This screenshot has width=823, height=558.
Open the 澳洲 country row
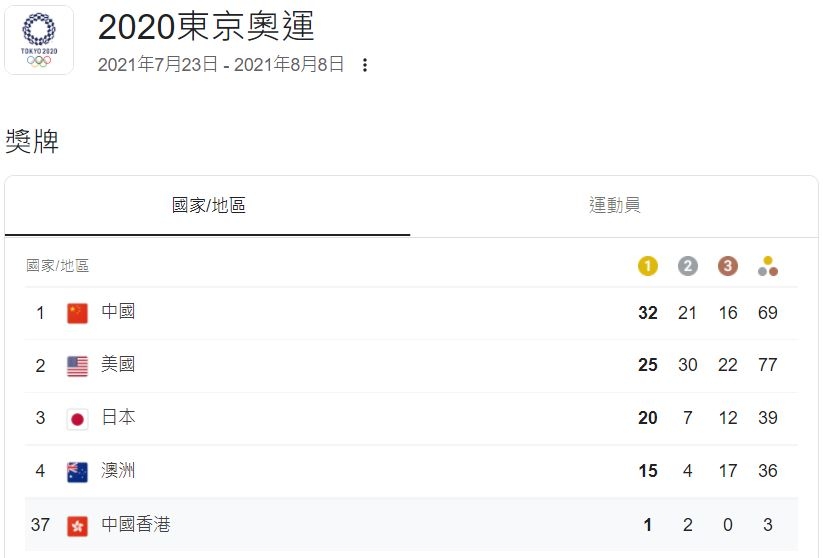tap(411, 471)
